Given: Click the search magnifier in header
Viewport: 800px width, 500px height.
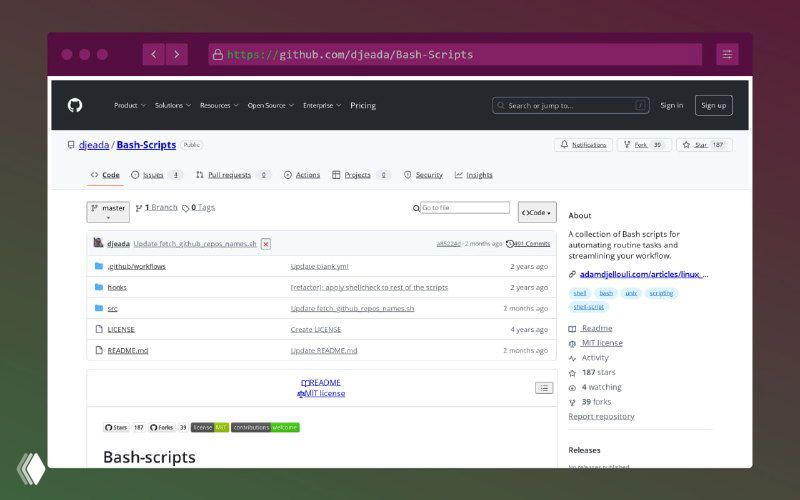Looking at the screenshot, I should click(x=501, y=106).
